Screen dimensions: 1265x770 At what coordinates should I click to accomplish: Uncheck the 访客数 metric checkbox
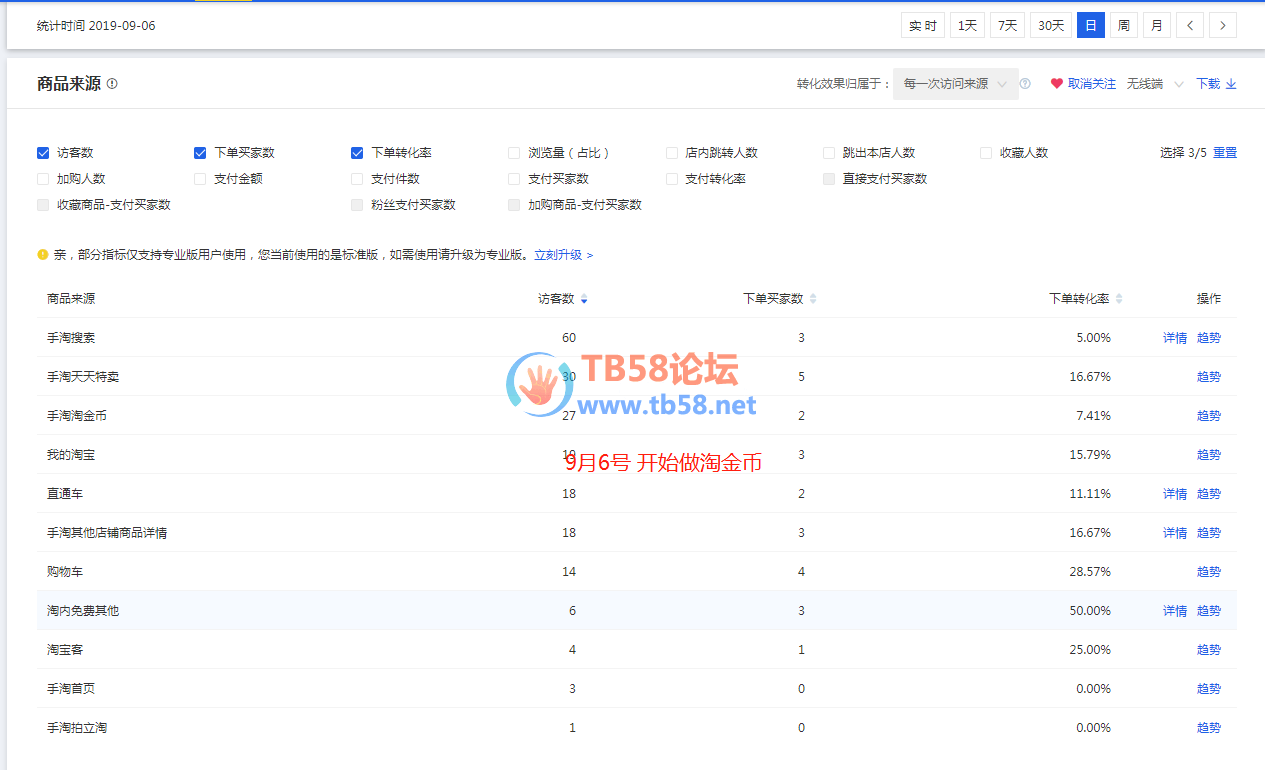[43, 153]
